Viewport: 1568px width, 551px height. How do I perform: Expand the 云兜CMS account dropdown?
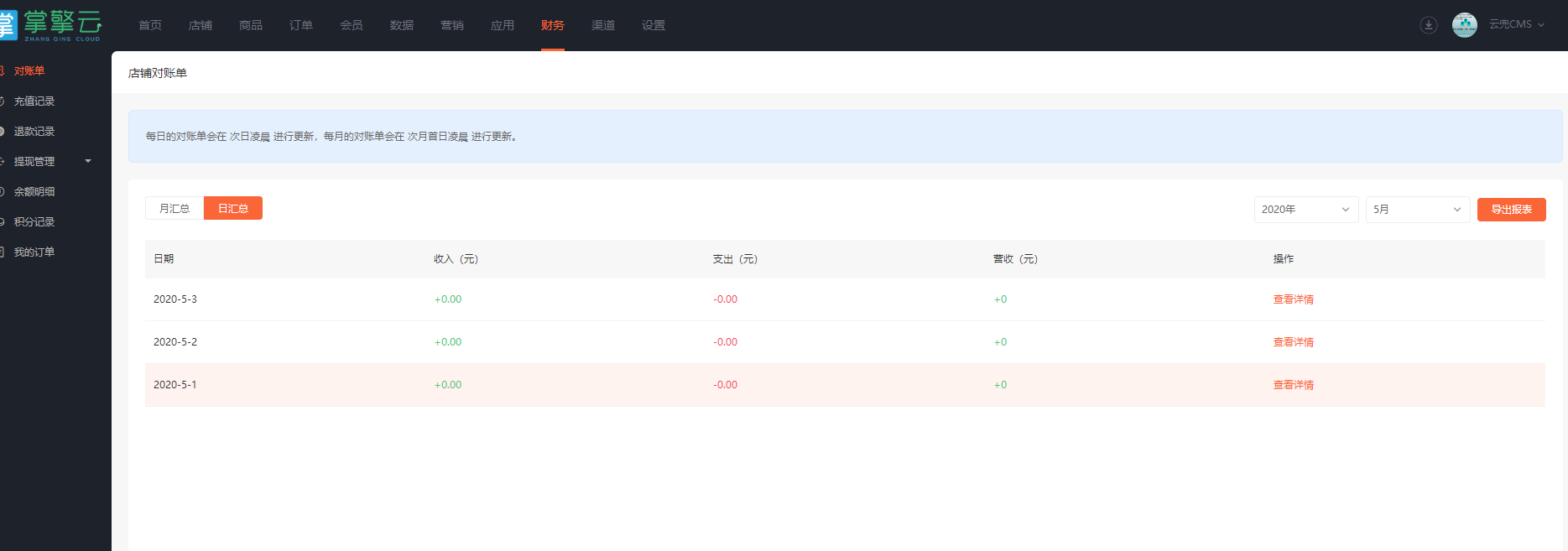pyautogui.click(x=1516, y=25)
